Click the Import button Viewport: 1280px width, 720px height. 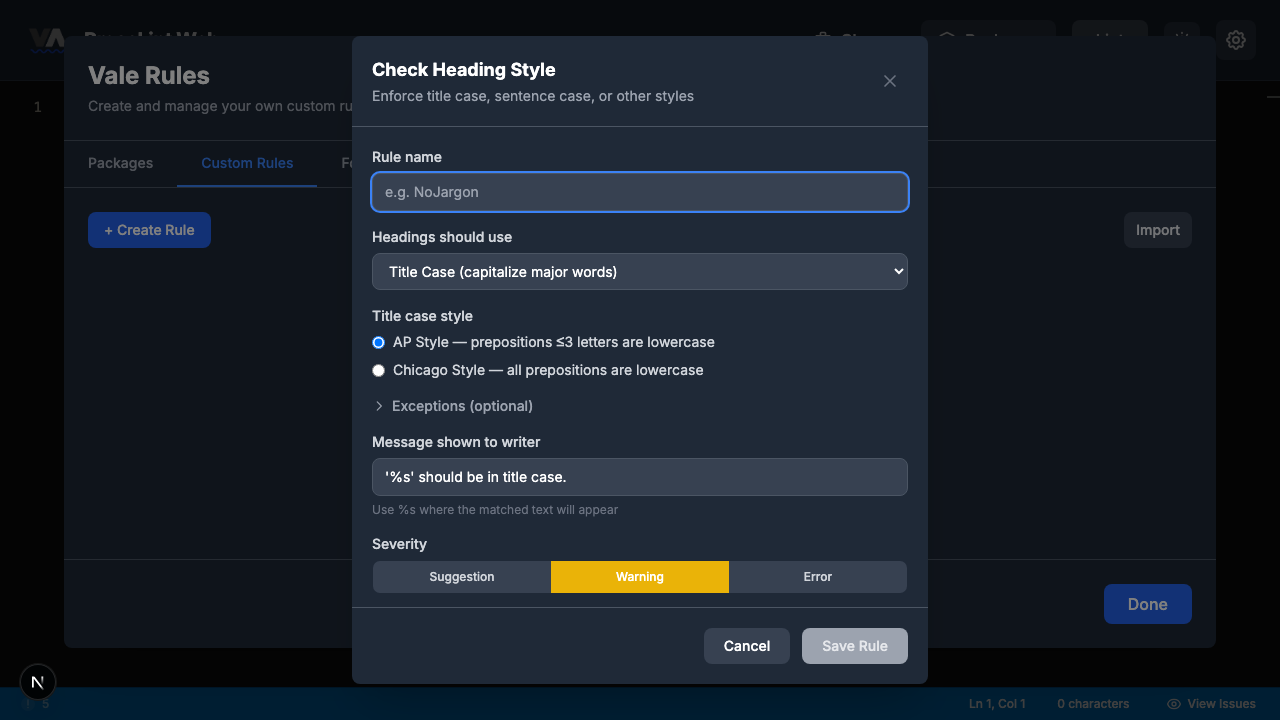click(1157, 230)
